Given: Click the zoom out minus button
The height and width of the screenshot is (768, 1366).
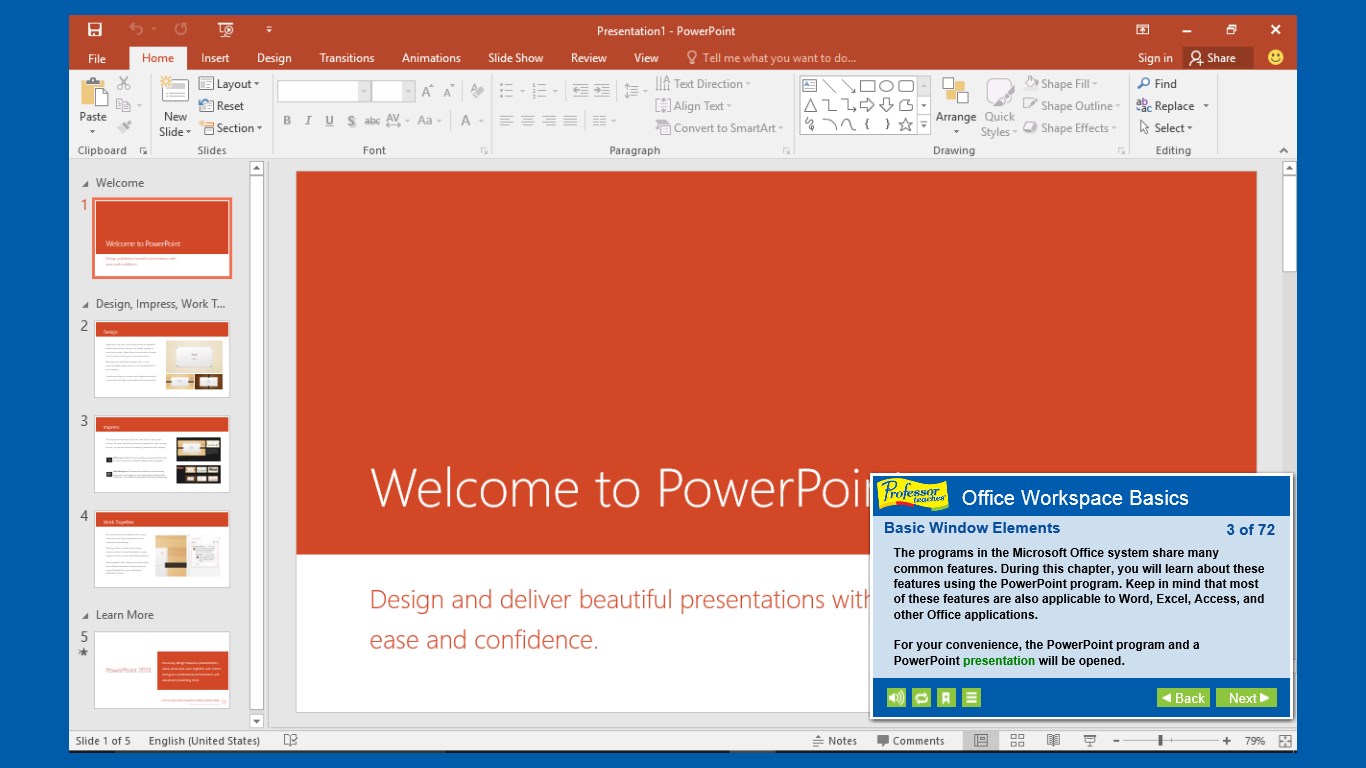Looking at the screenshot, I should (1118, 741).
